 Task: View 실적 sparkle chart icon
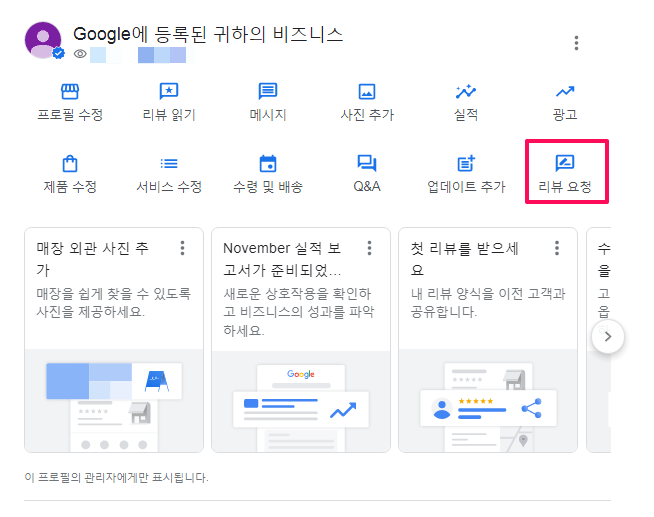466,91
